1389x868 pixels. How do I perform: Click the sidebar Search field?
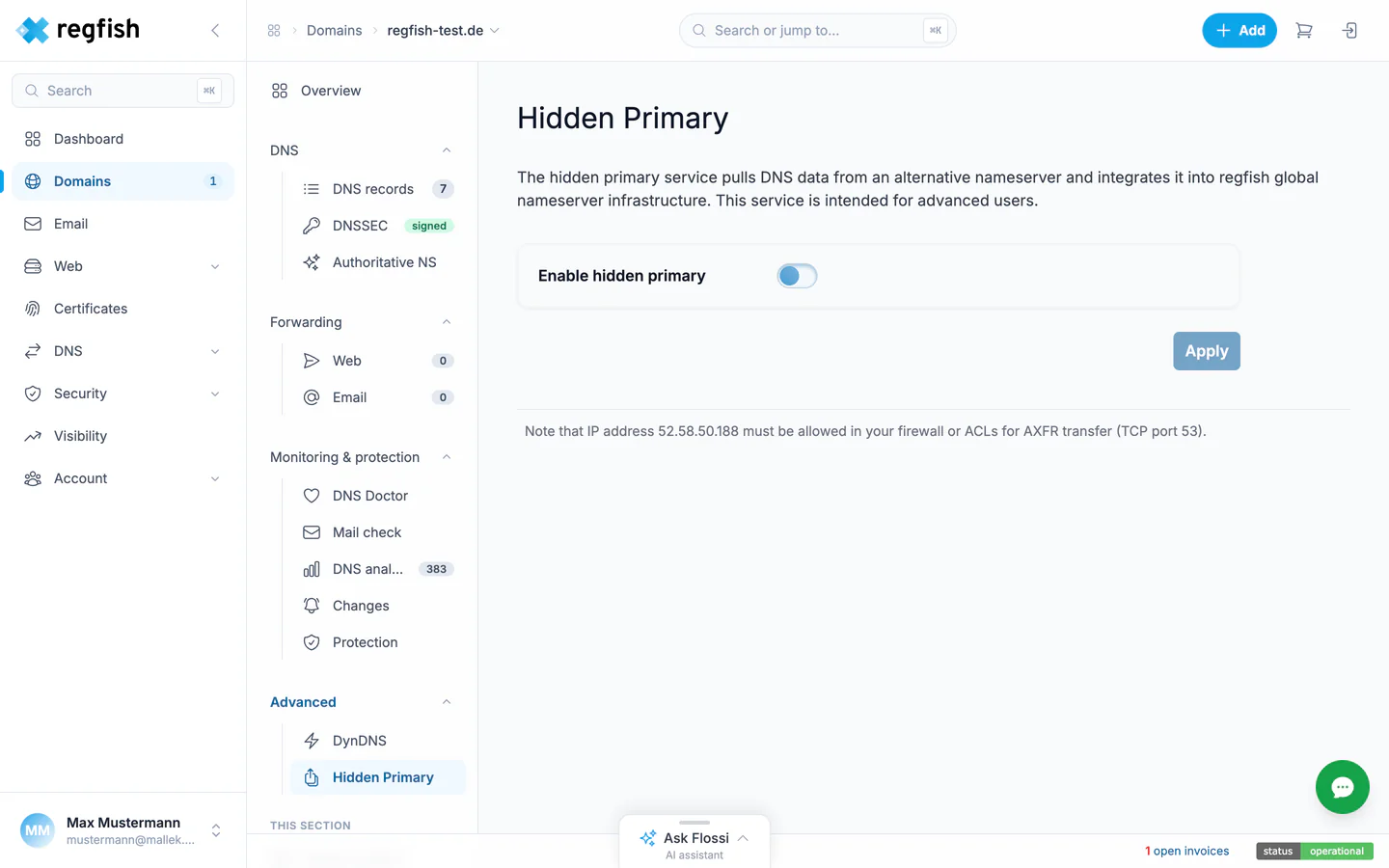coord(123,91)
